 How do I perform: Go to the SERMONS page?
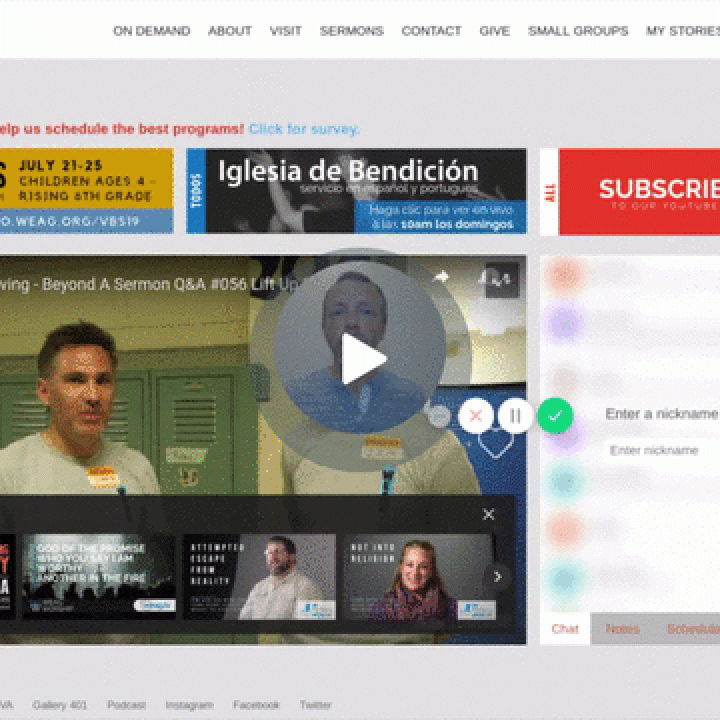tap(351, 31)
